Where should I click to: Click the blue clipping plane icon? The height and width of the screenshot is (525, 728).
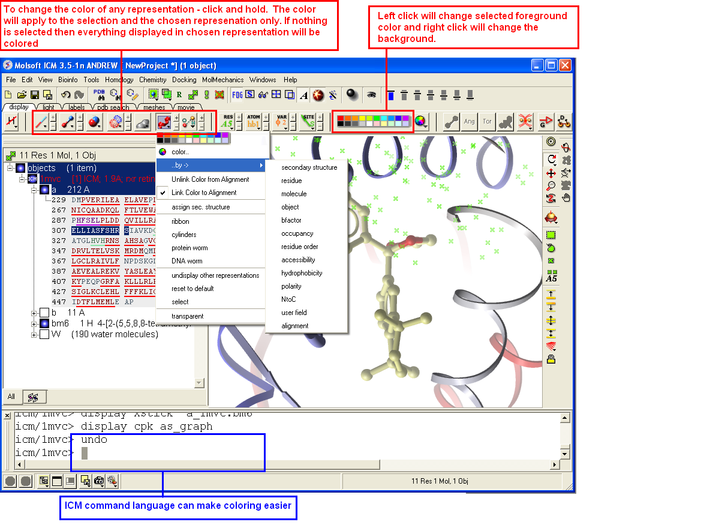[391, 96]
